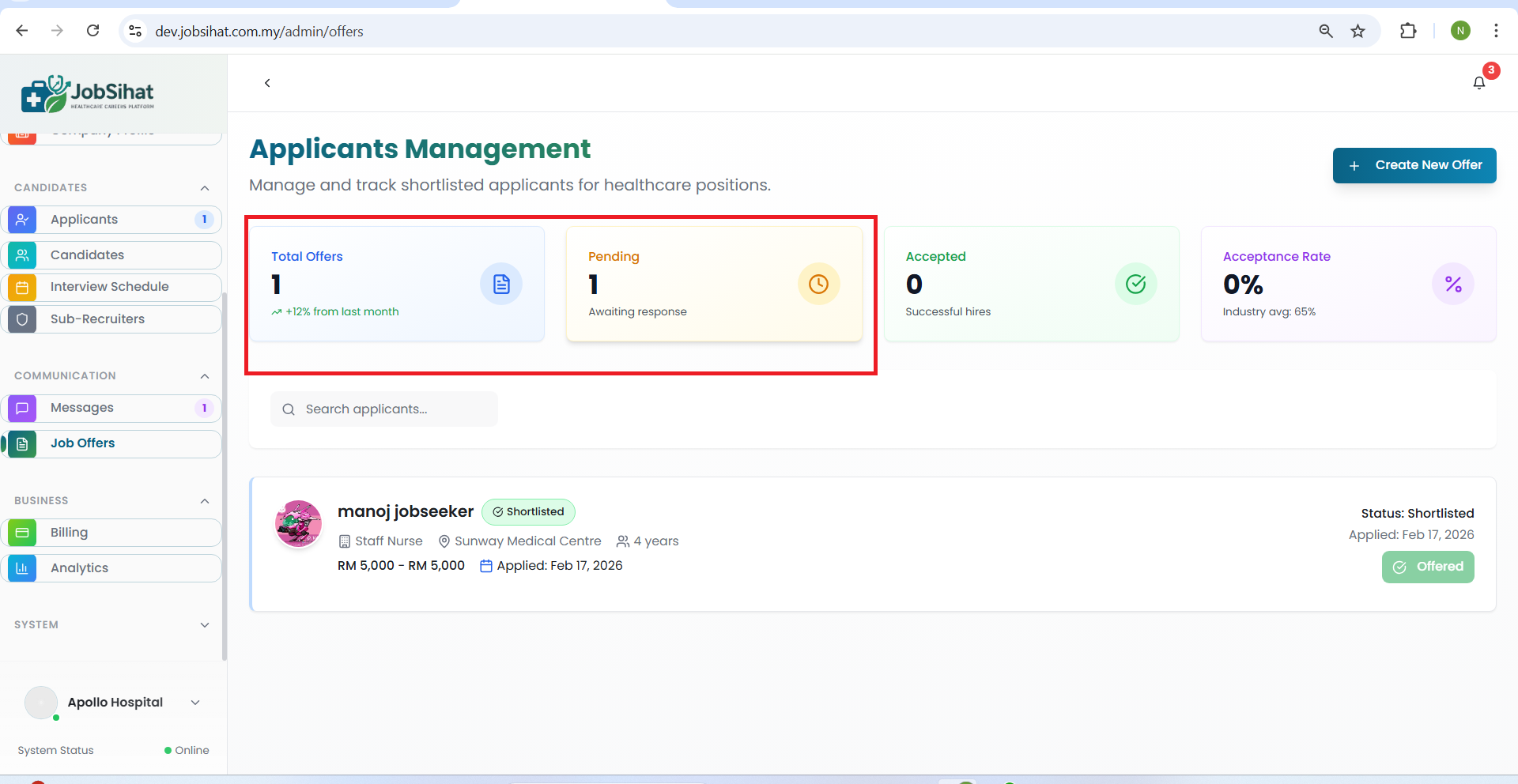Open the Messages sidebar item

[82, 408]
